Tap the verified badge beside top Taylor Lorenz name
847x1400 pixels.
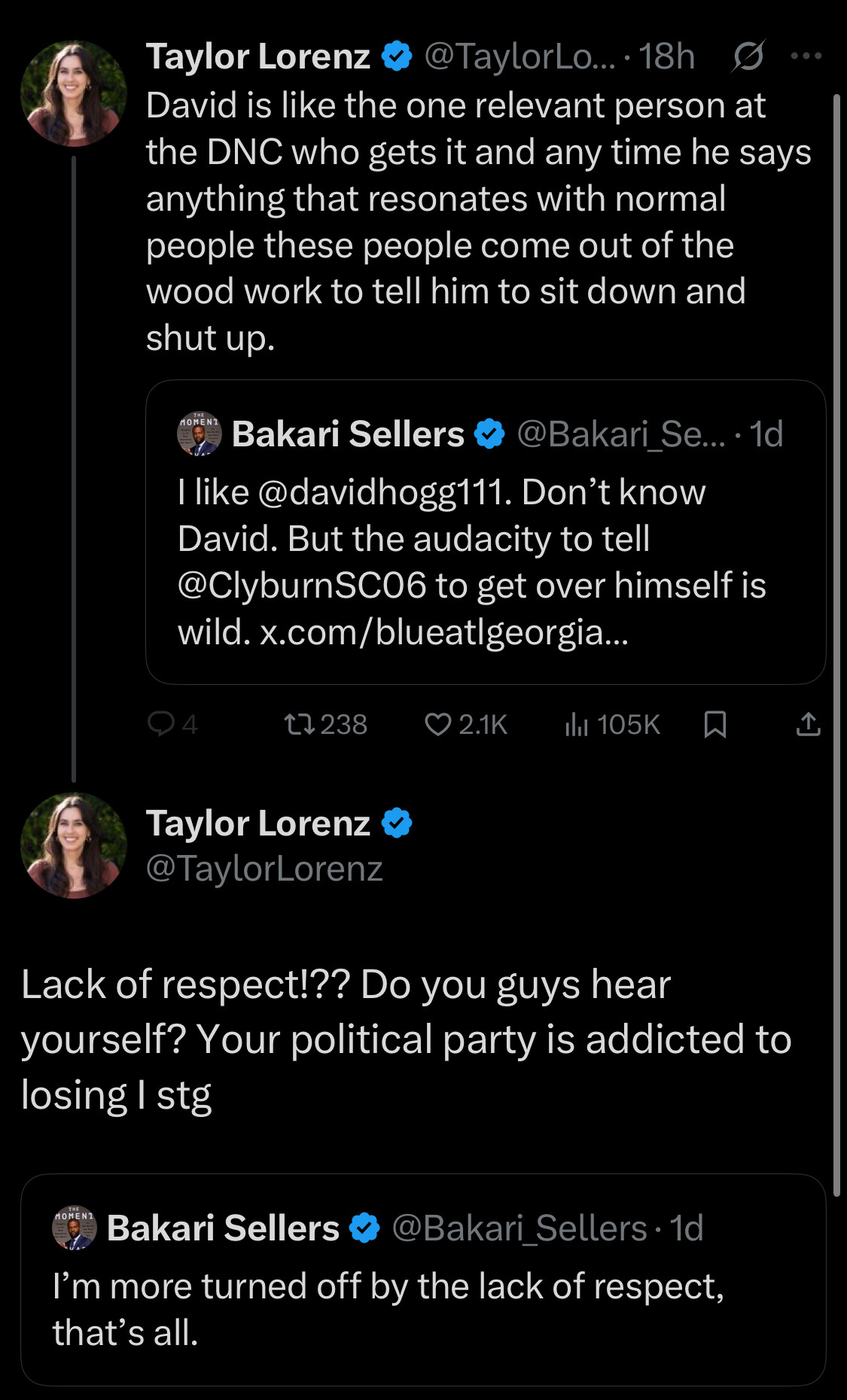(x=397, y=56)
